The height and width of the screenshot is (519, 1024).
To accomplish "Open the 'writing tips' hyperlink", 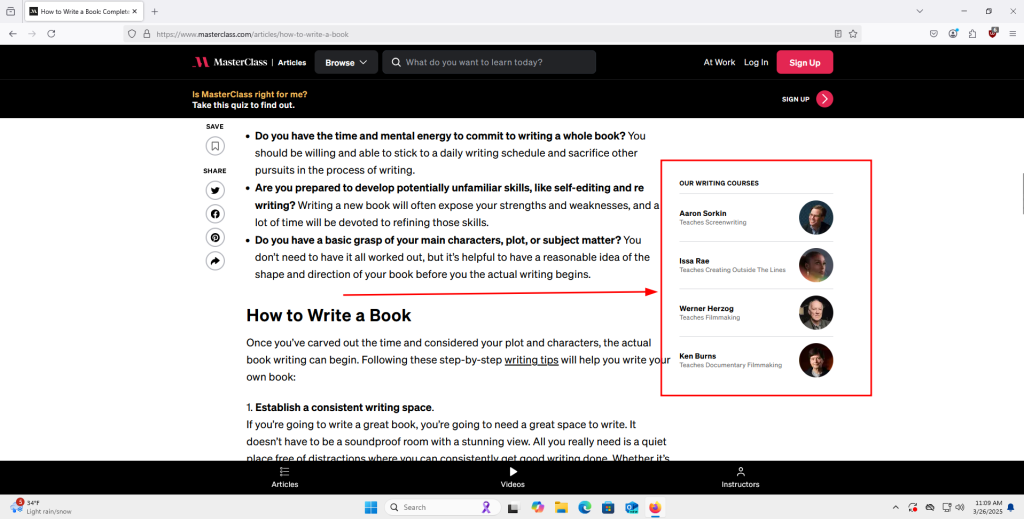I will point(531,360).
